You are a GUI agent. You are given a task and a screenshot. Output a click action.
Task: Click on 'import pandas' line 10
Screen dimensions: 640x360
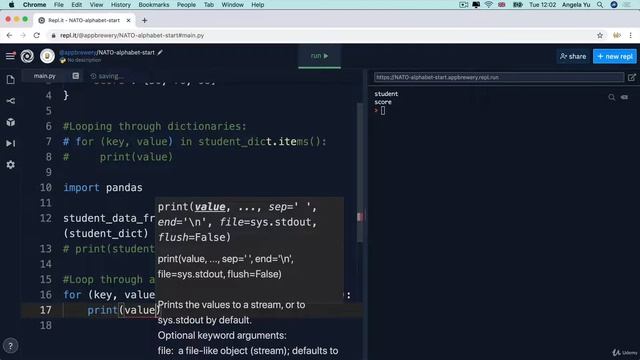103,188
